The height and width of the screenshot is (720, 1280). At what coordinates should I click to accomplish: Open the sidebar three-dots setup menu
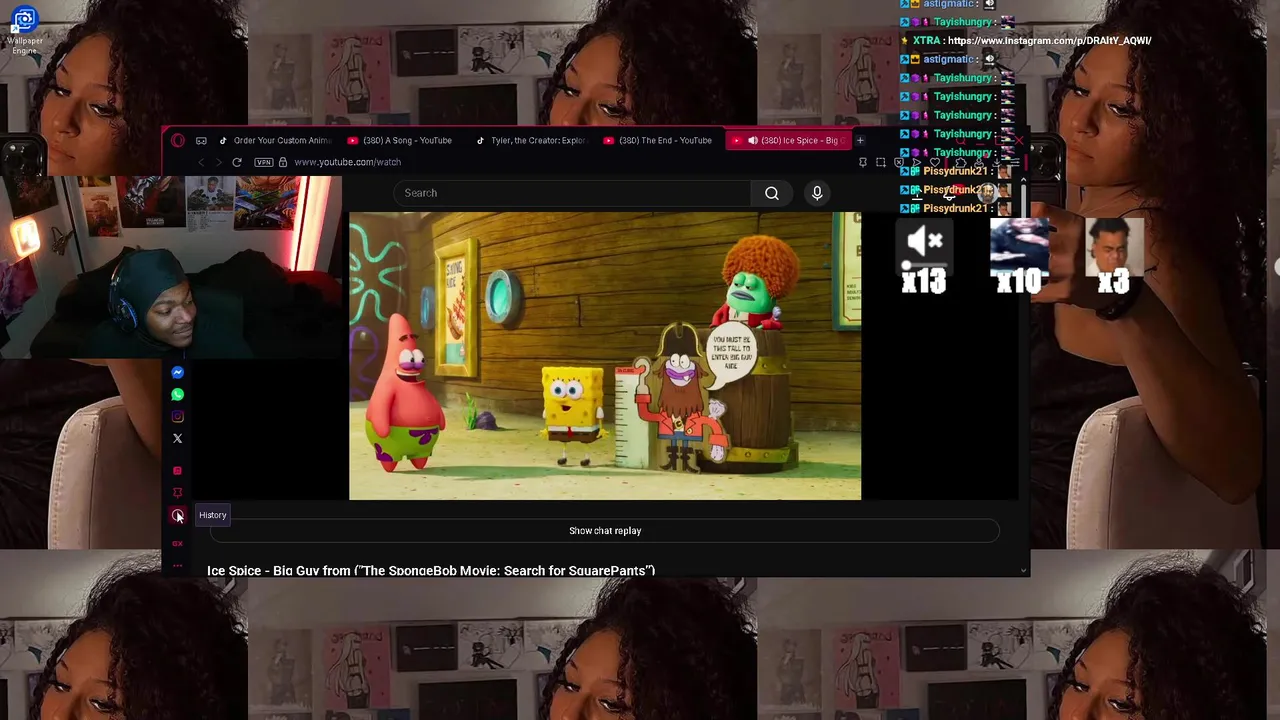coord(177,566)
